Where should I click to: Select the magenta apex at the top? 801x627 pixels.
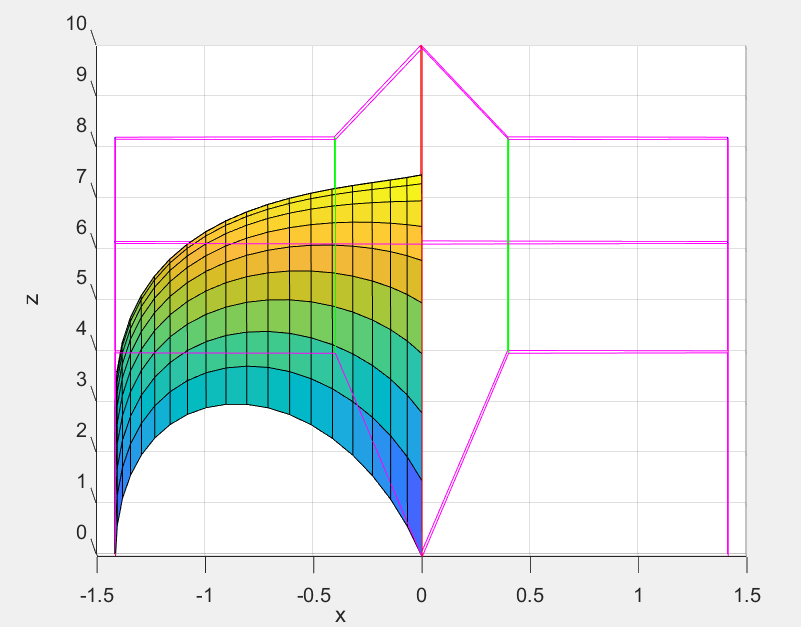tap(421, 47)
